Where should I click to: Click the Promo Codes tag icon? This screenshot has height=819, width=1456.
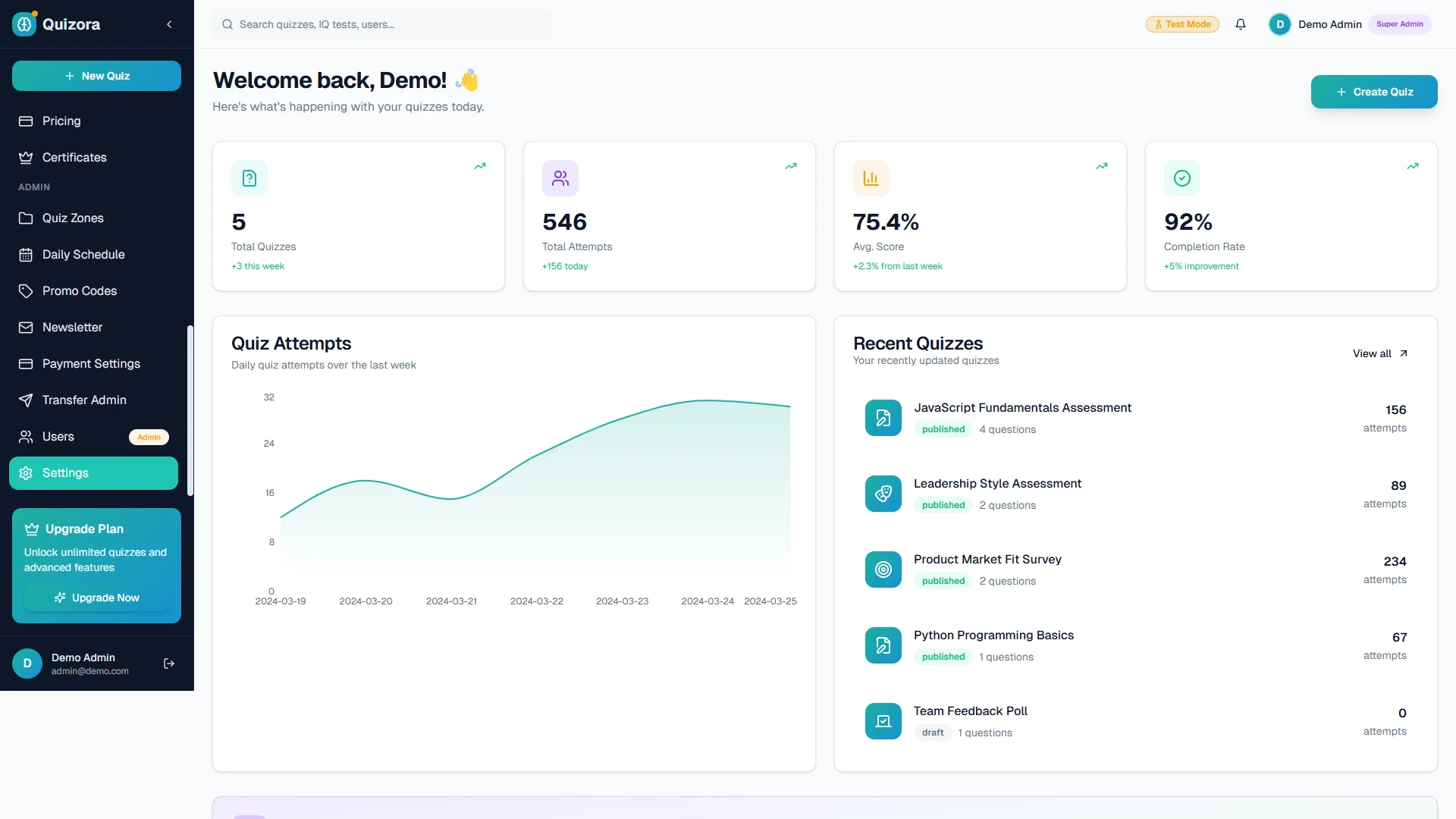26,291
